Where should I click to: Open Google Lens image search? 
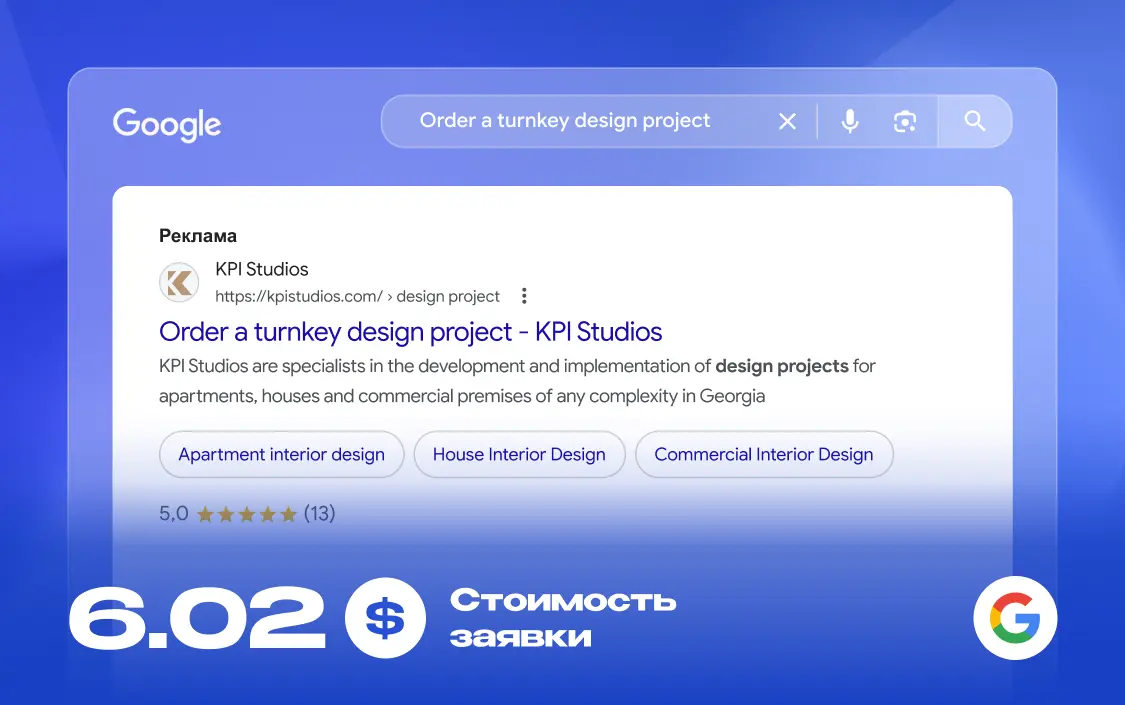click(x=905, y=120)
